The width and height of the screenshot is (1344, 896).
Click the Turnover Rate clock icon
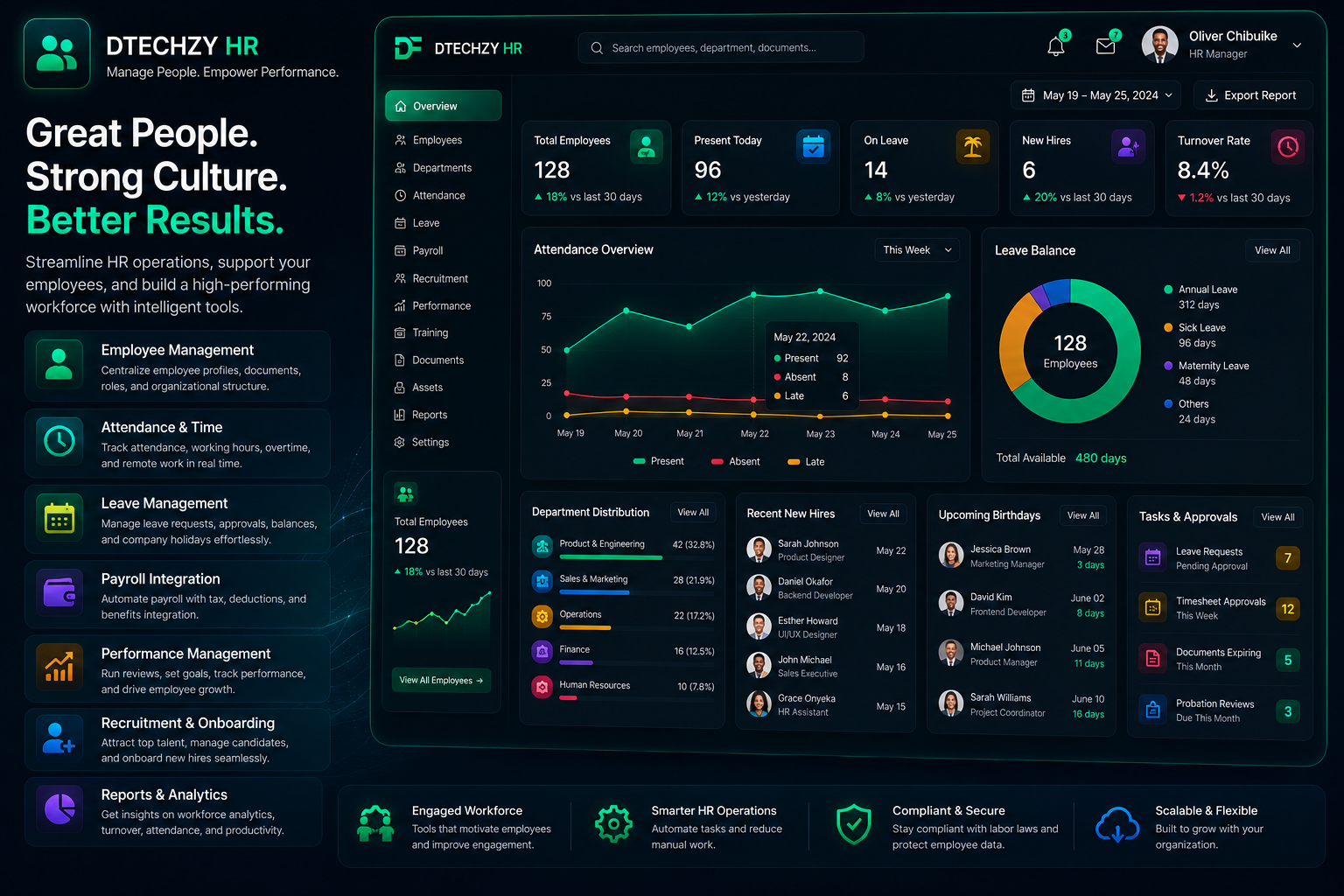pos(1288,147)
